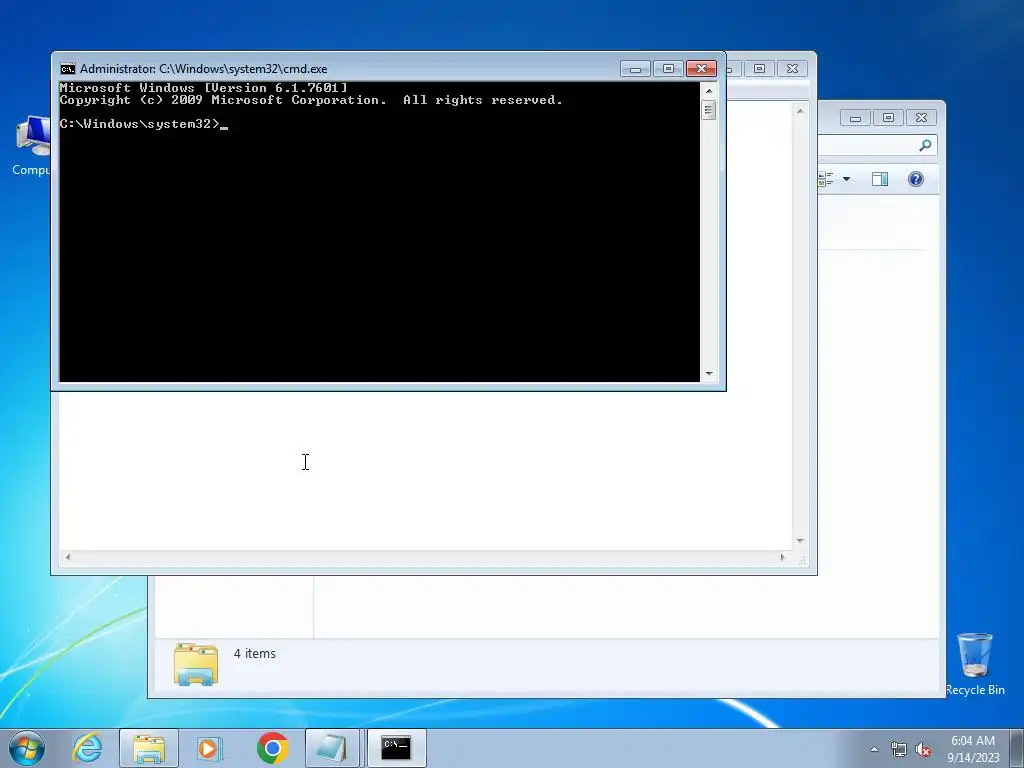Close the Explorer window
This screenshot has width=1024, height=768.
point(921,118)
